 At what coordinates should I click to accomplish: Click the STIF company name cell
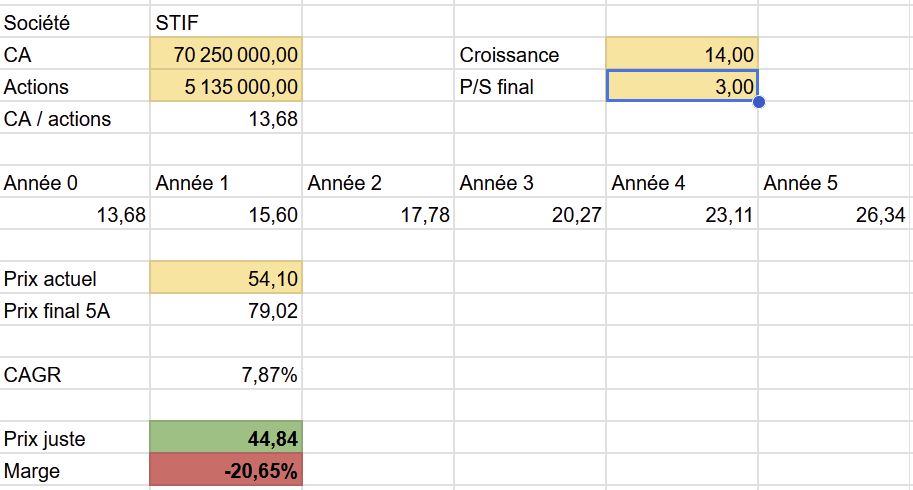point(226,22)
